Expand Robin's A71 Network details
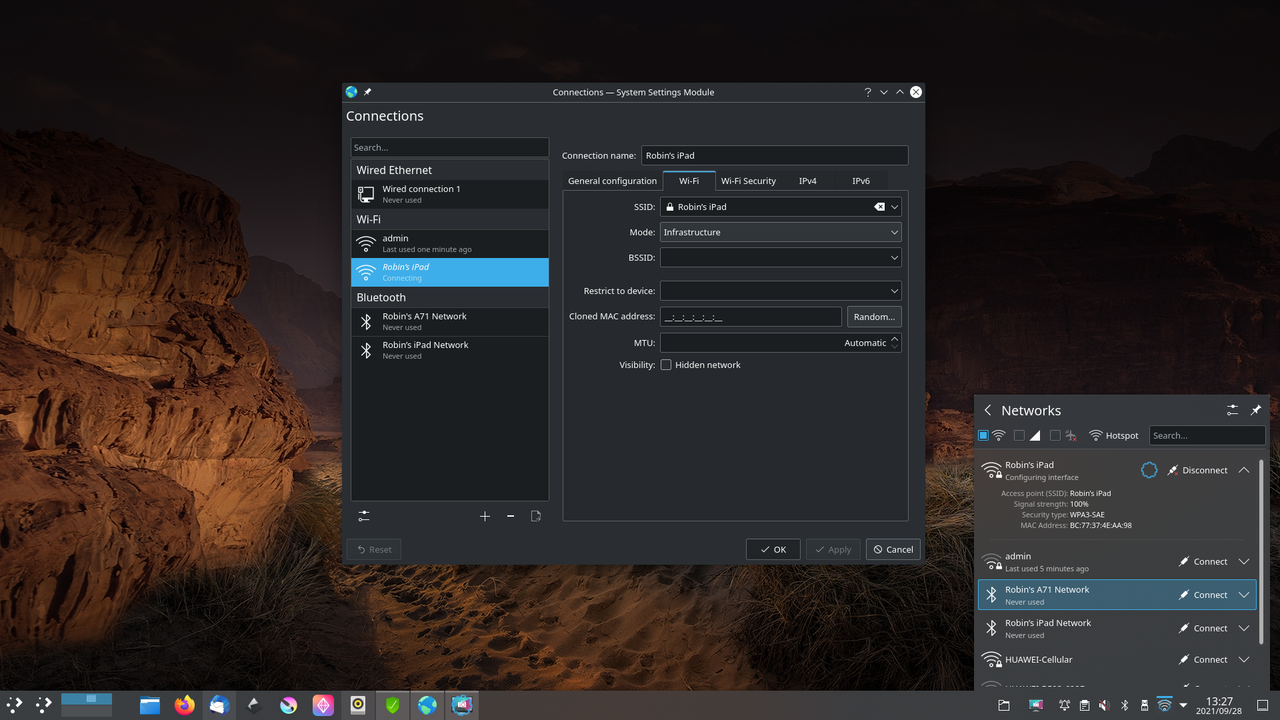 pyautogui.click(x=1244, y=595)
